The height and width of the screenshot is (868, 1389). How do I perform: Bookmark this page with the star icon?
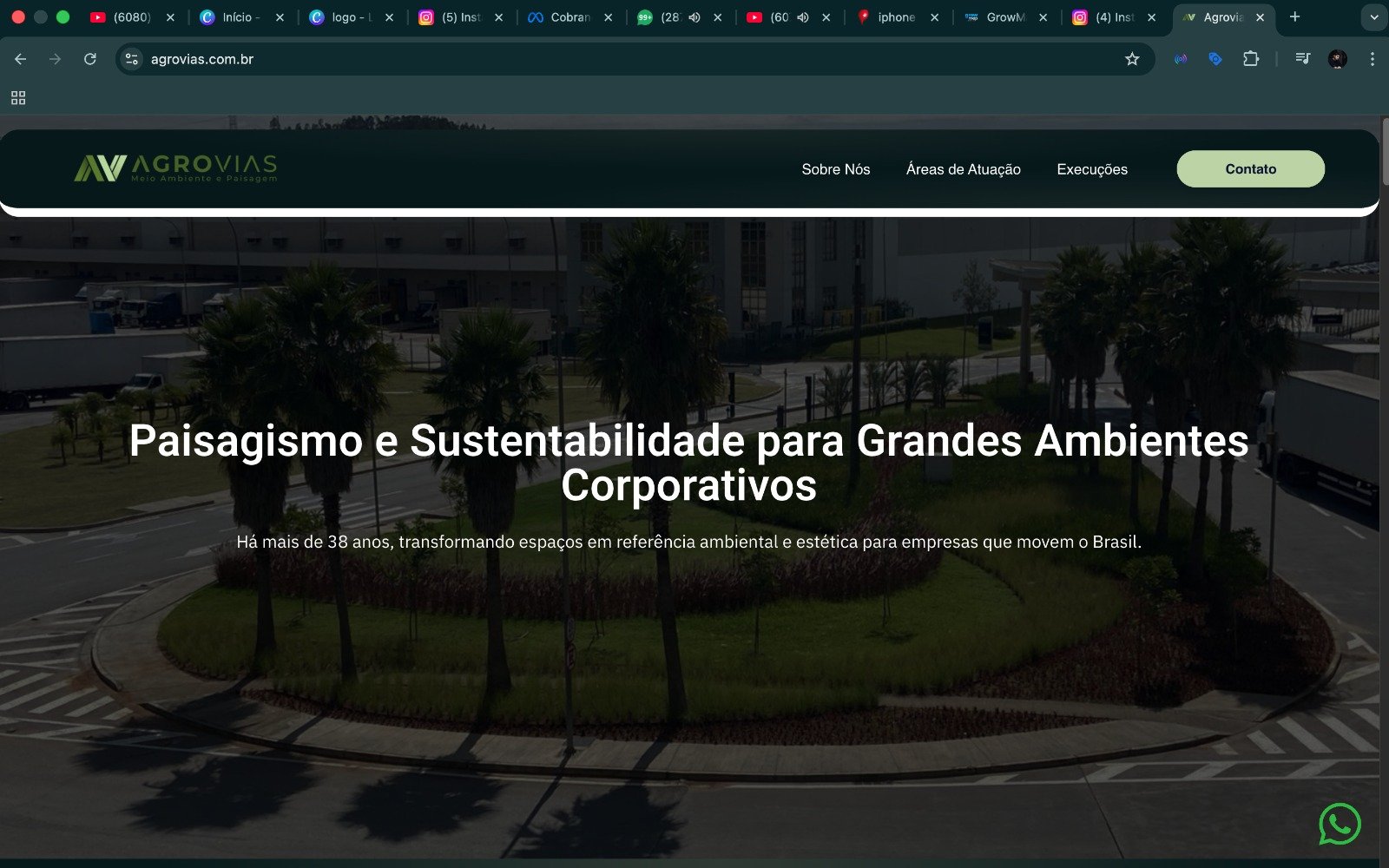[x=1131, y=59]
